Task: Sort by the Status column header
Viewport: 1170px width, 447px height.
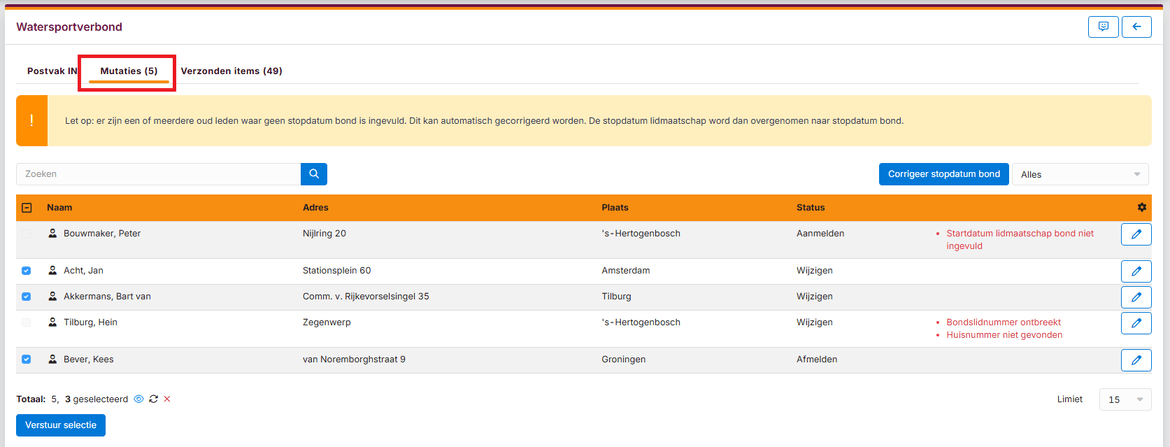Action: pyautogui.click(x=810, y=207)
